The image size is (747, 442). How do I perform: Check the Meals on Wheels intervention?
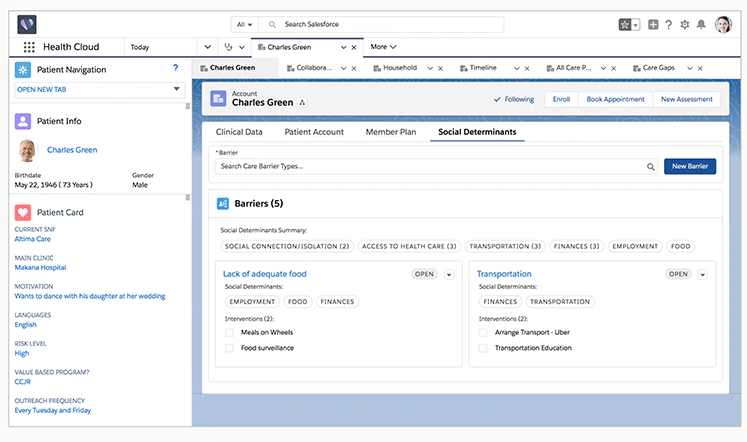(229, 332)
